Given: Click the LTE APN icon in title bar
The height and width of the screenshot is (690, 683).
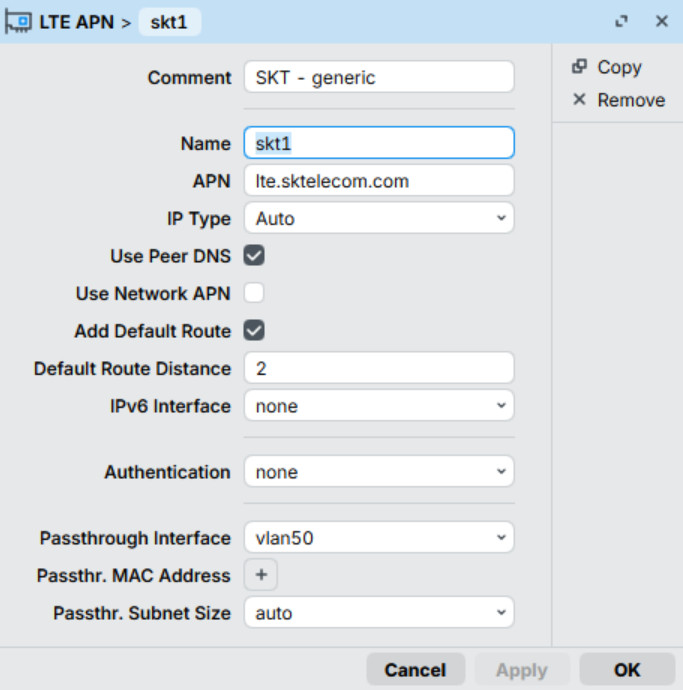Looking at the screenshot, I should coord(19,22).
